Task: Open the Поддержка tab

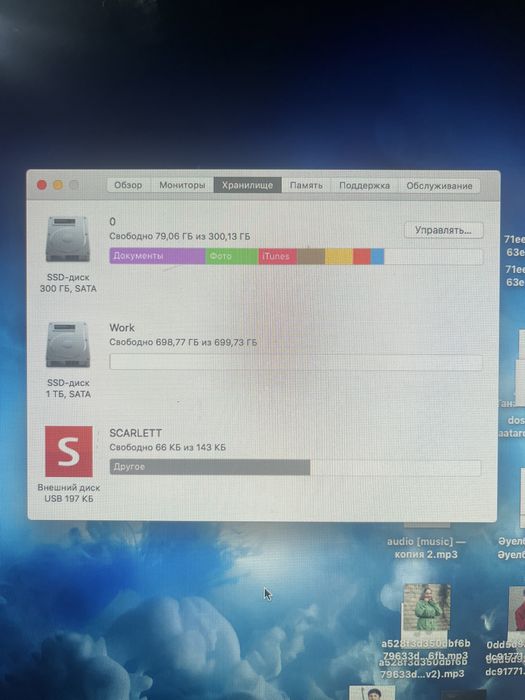Action: coord(364,185)
